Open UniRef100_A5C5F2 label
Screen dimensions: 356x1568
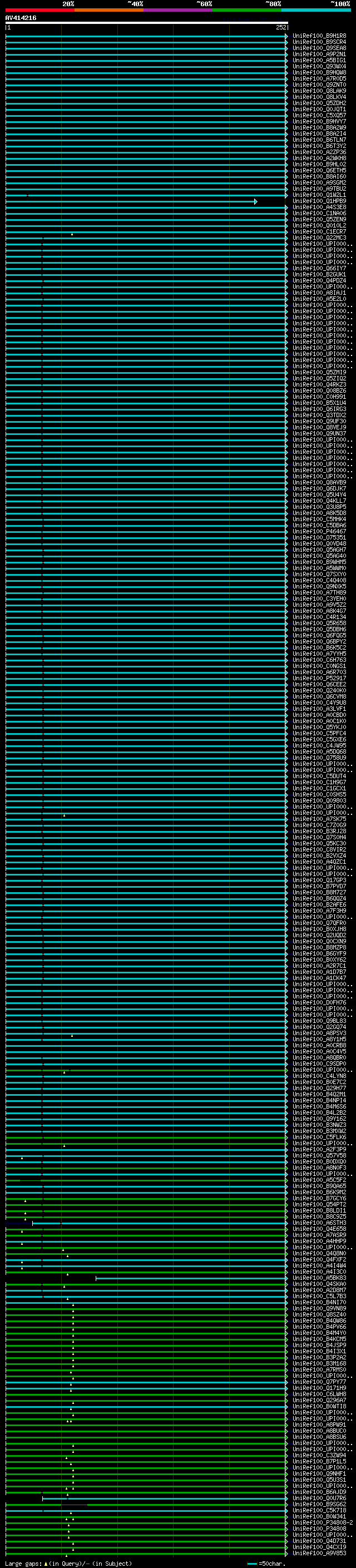pyautogui.click(x=319, y=1180)
